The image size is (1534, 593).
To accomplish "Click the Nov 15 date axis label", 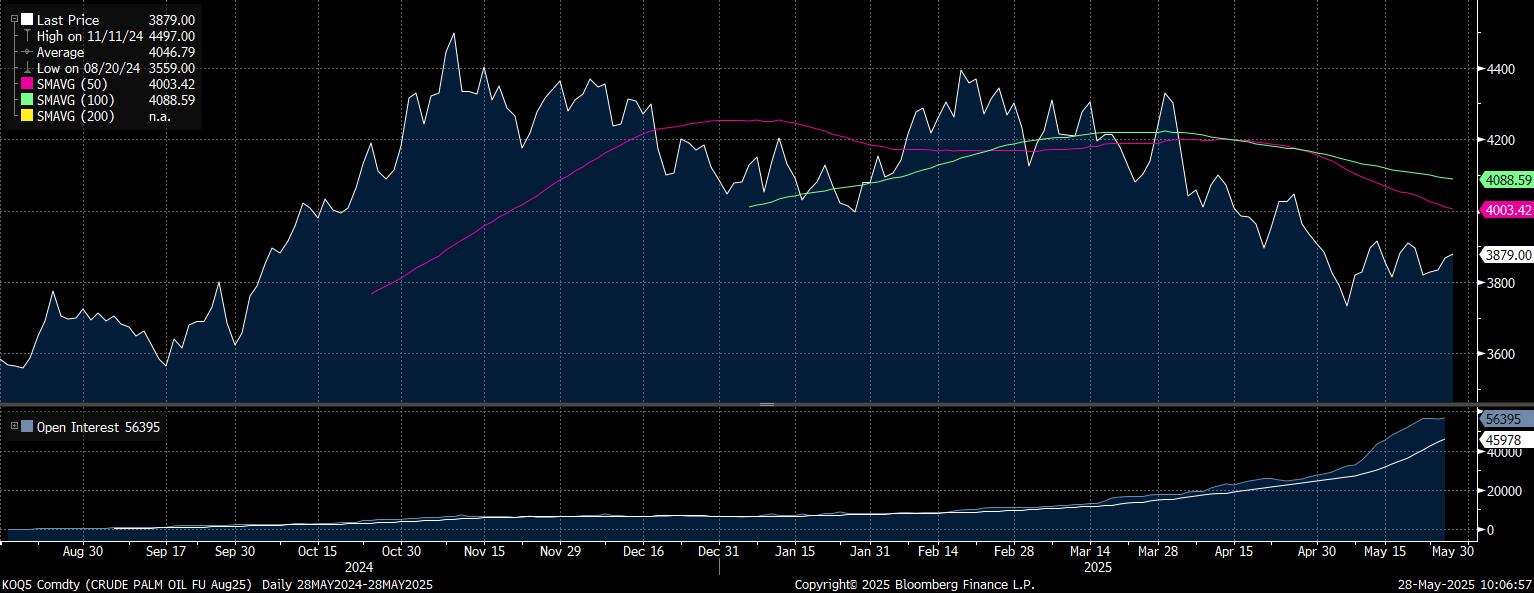I will pyautogui.click(x=482, y=551).
